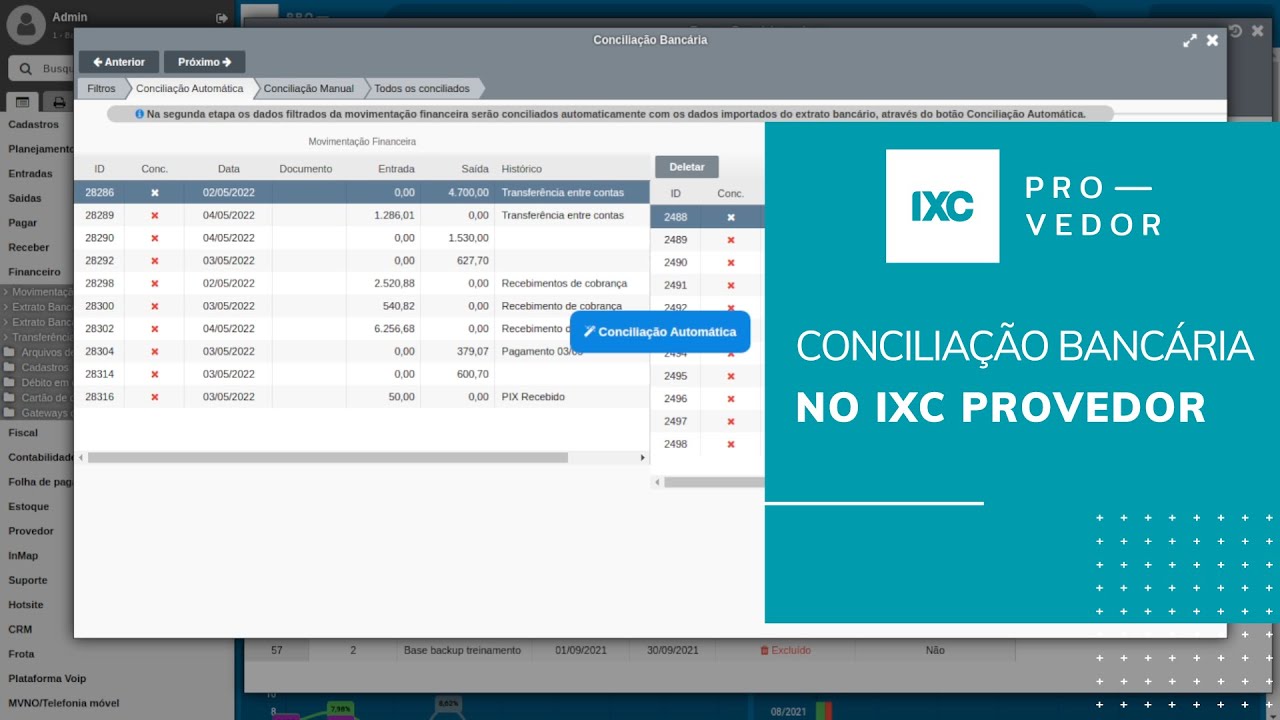Image resolution: width=1280 pixels, height=720 pixels.
Task: Sort by the Entrada column header
Action: tap(396, 169)
